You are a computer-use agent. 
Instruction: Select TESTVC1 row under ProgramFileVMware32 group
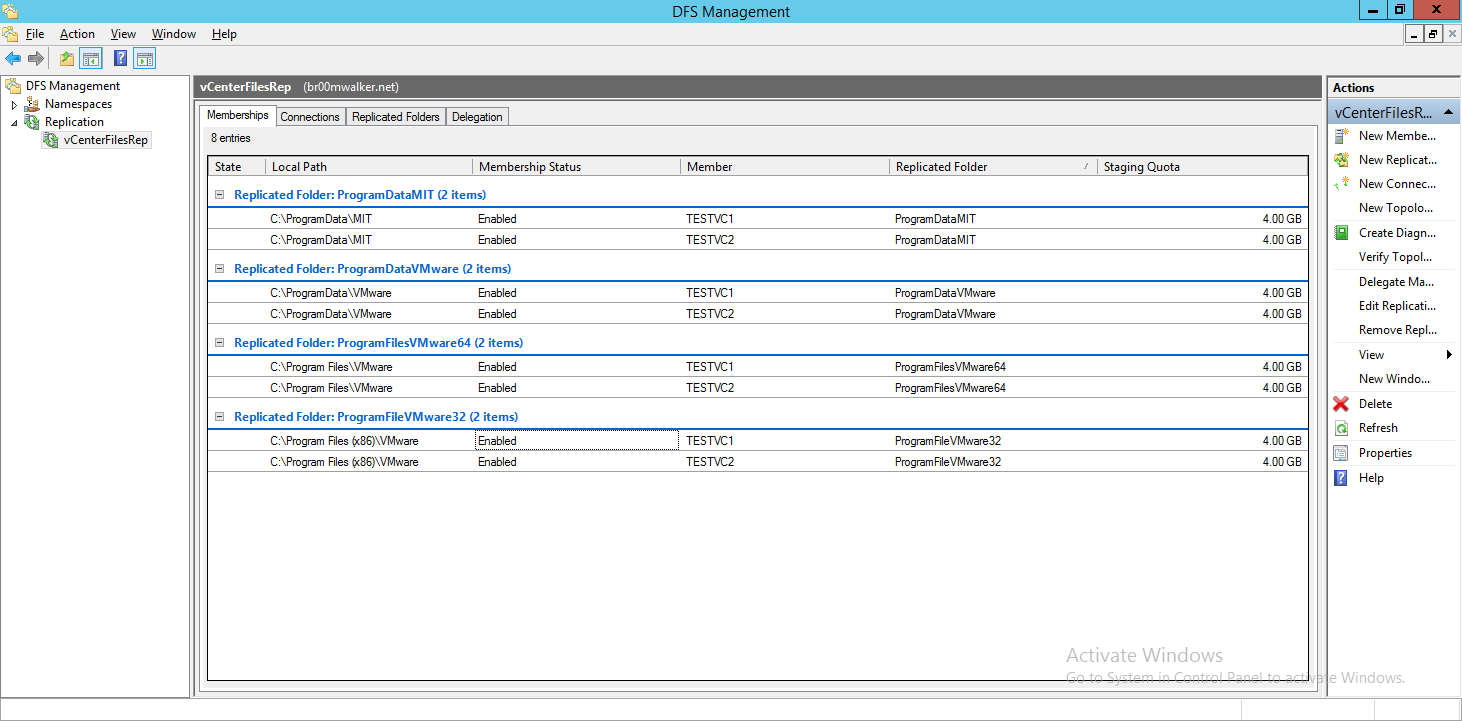click(x=757, y=441)
